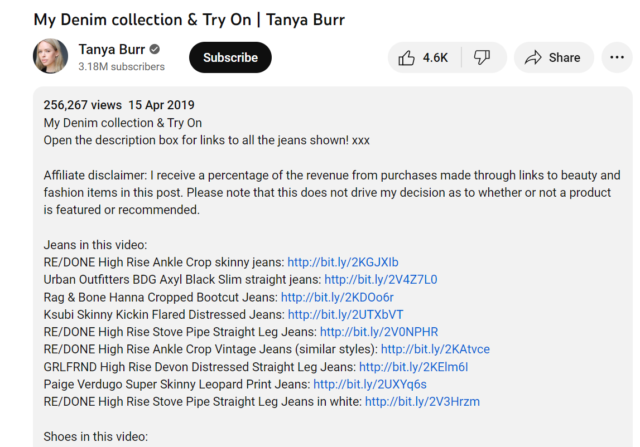Open Tanya Burr channel name link

pos(112,49)
